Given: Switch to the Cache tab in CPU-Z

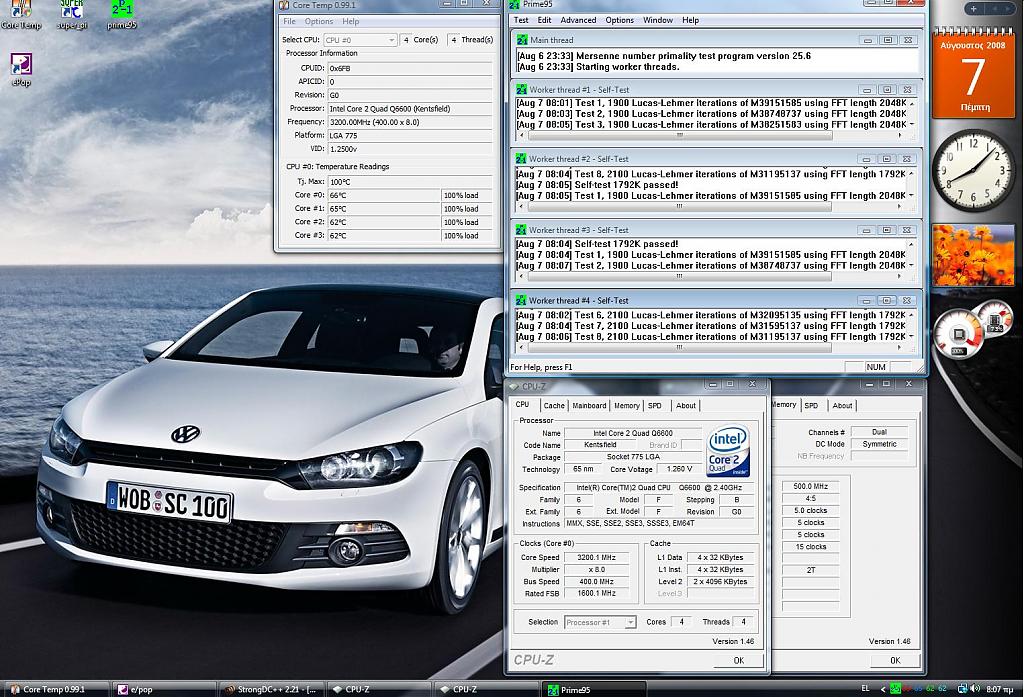Looking at the screenshot, I should click(x=554, y=406).
